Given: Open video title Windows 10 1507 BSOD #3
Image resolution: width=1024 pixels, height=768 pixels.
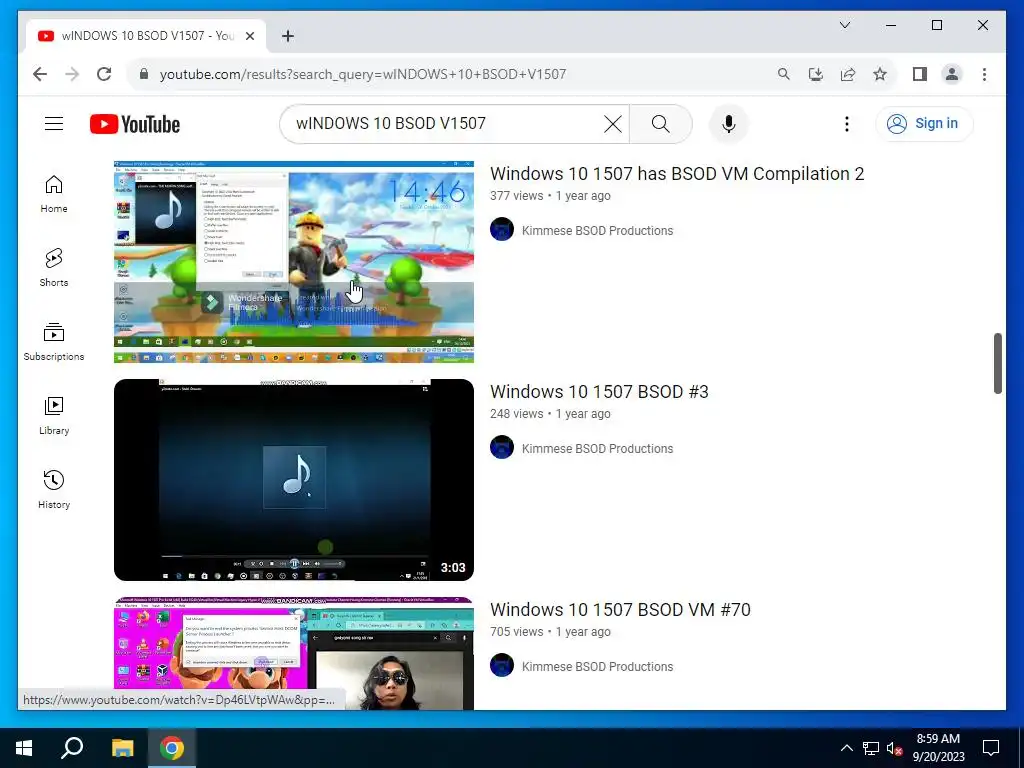Looking at the screenshot, I should pos(599,392).
